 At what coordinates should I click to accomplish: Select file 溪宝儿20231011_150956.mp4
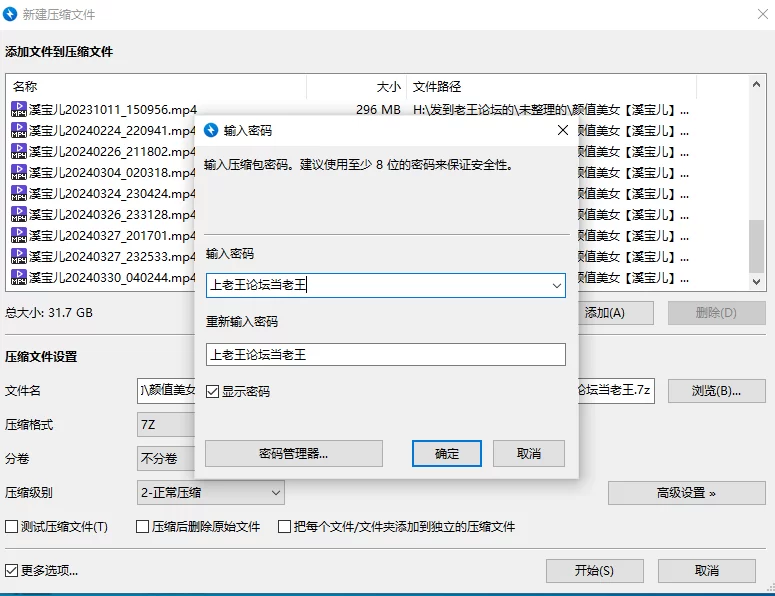pyautogui.click(x=113, y=110)
